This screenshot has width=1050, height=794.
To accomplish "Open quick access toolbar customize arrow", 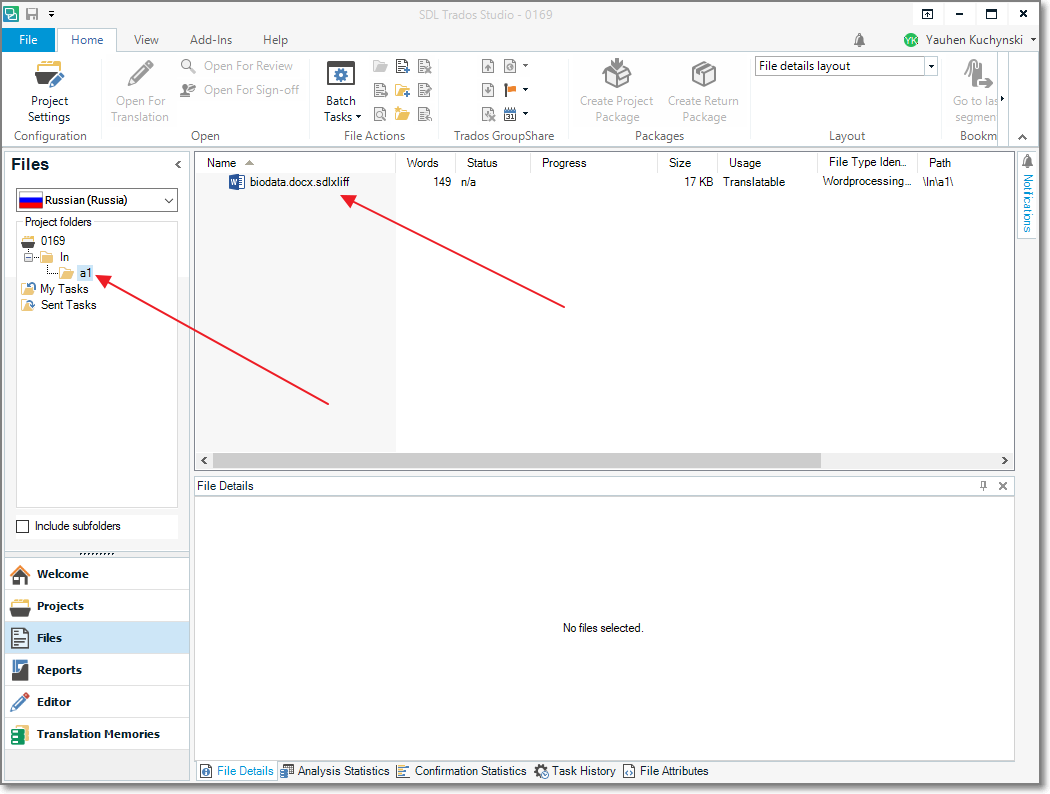I will (52, 13).
